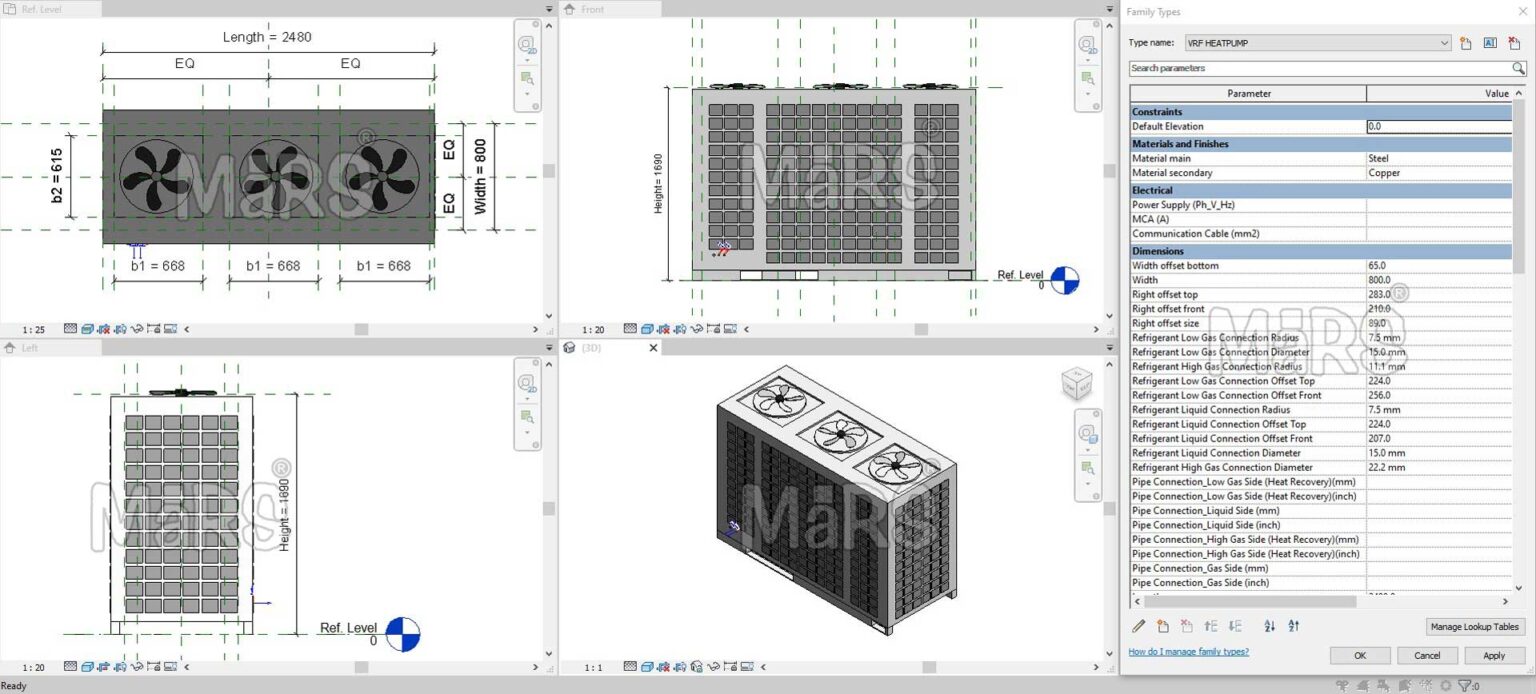The image size is (1536, 694).
Task: Click the New Parameter icon below the table
Action: pyautogui.click(x=1162, y=626)
